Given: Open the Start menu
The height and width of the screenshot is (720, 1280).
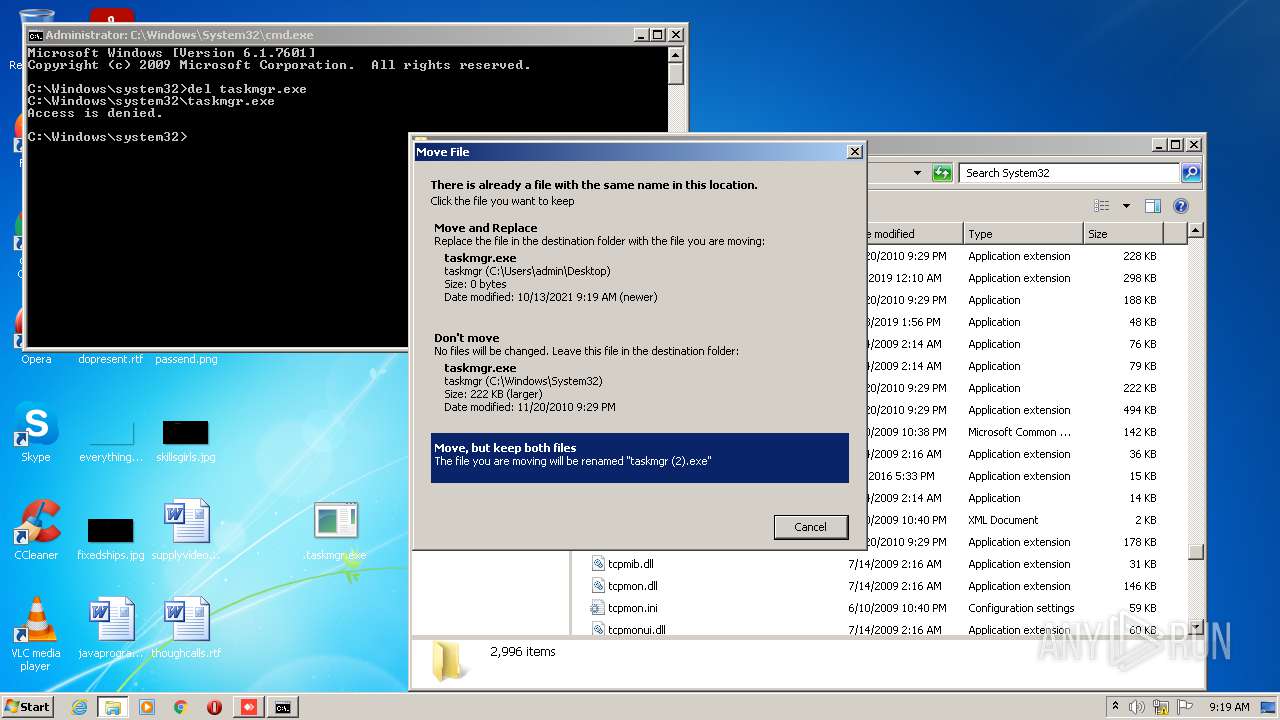Looking at the screenshot, I should click(x=27, y=706).
